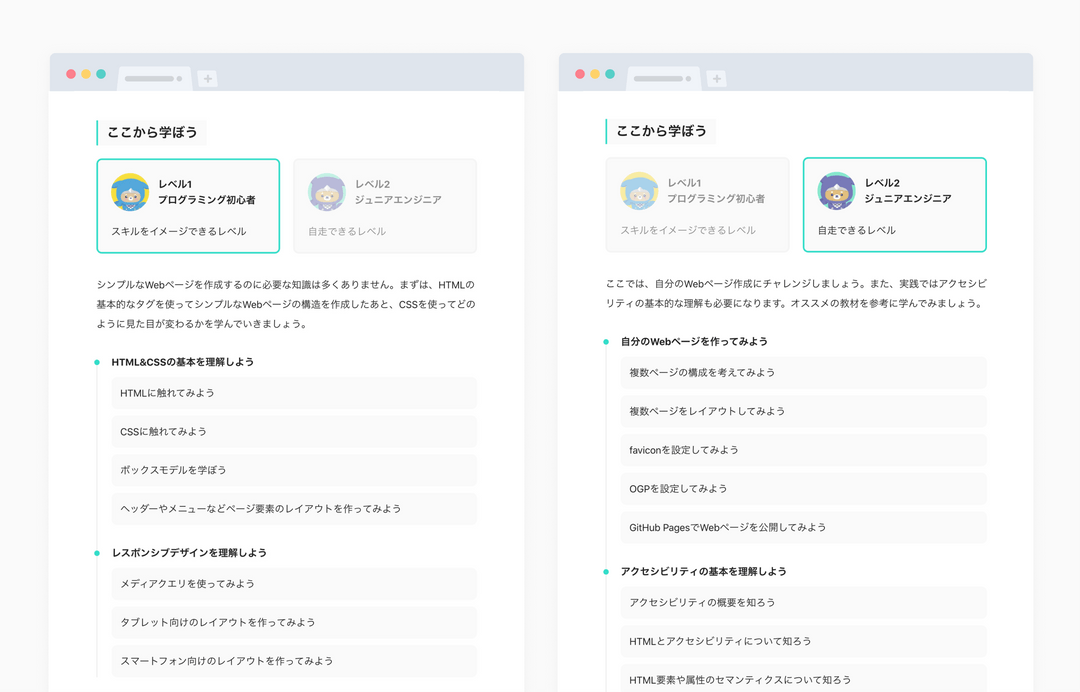Click the green dot in right browser window

(x=610, y=74)
